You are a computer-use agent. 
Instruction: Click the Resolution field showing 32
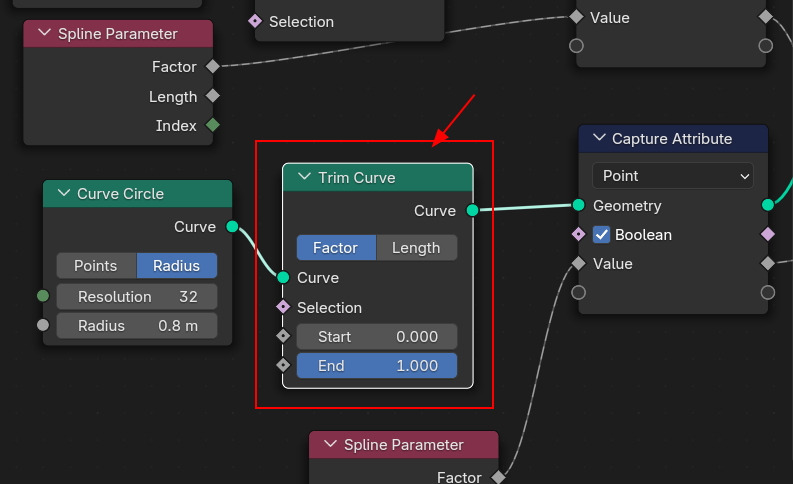[137, 296]
